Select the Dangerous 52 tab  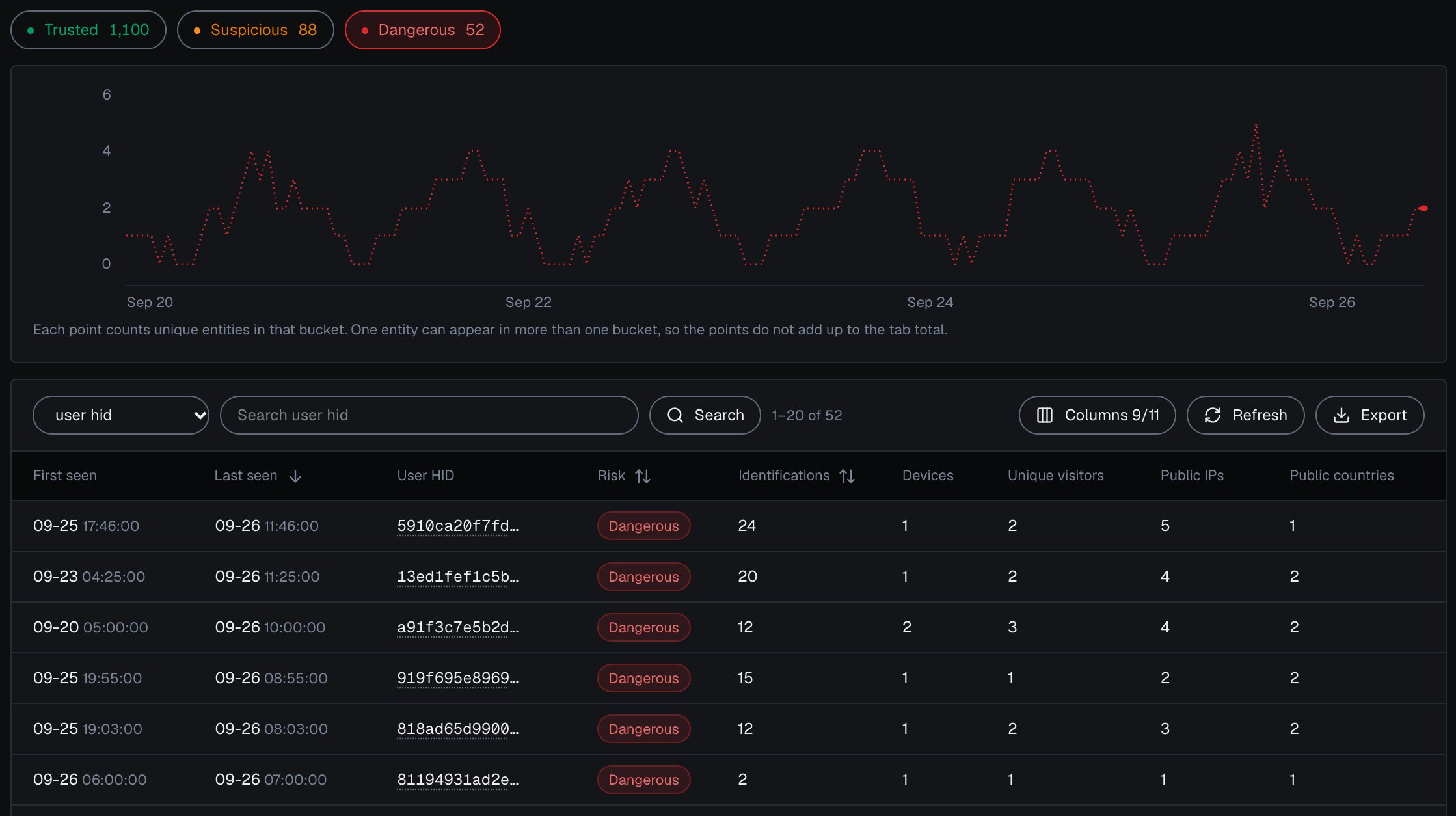422,30
